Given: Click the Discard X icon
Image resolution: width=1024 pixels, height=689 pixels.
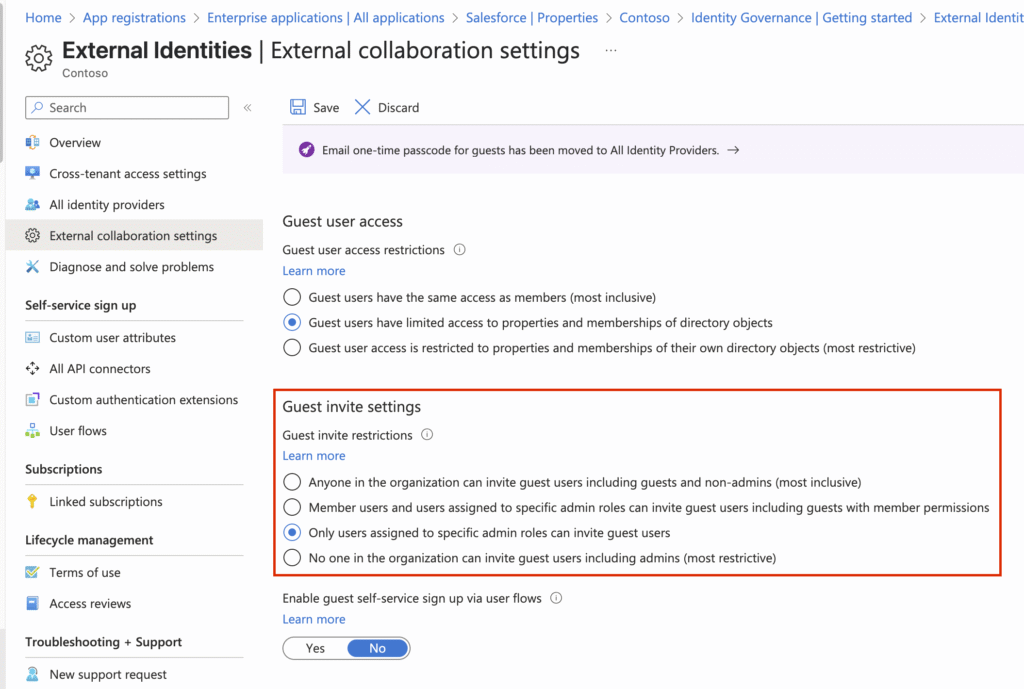Looking at the screenshot, I should 363,107.
